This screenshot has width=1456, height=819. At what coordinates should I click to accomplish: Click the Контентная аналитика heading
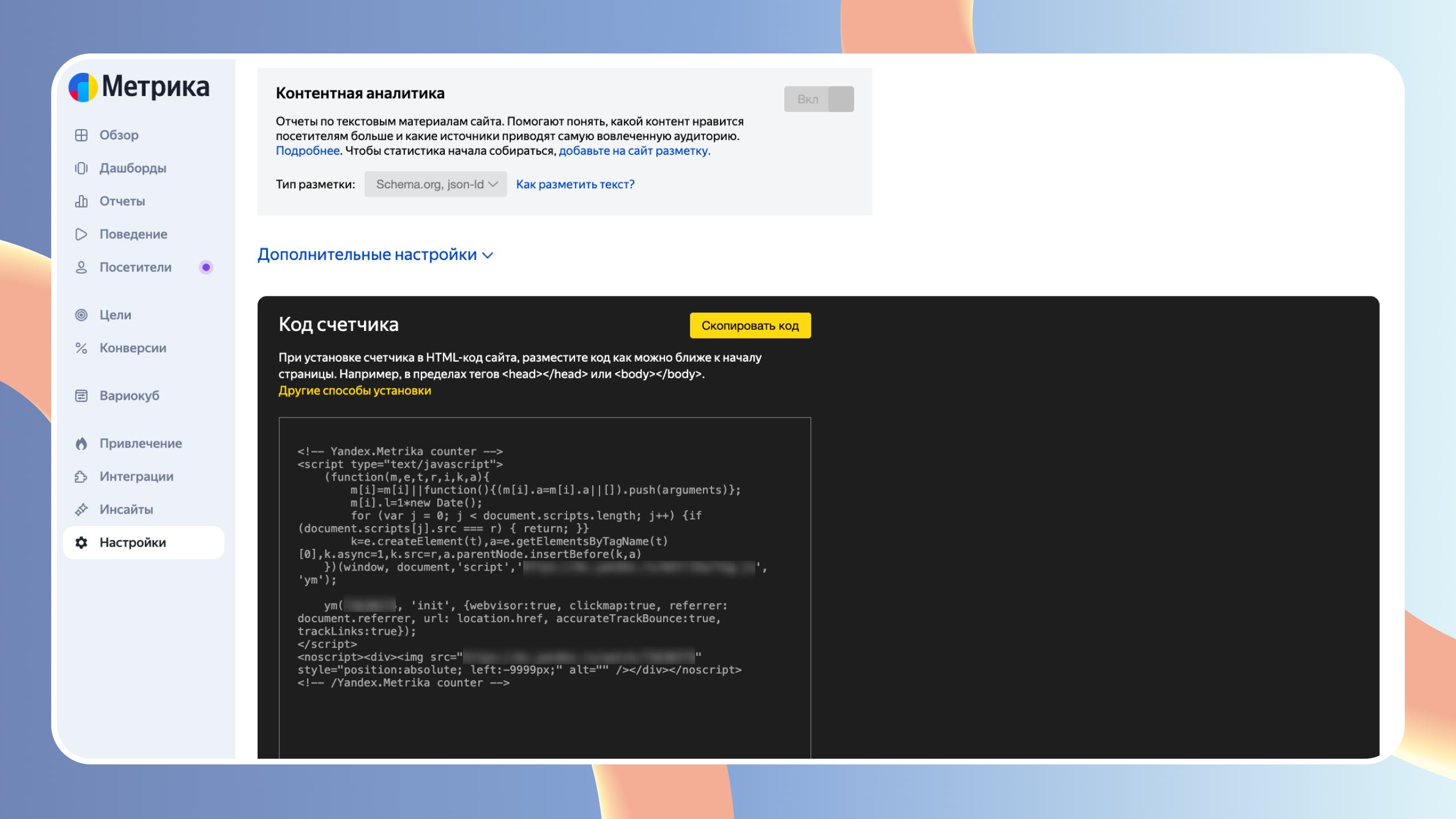click(x=360, y=93)
